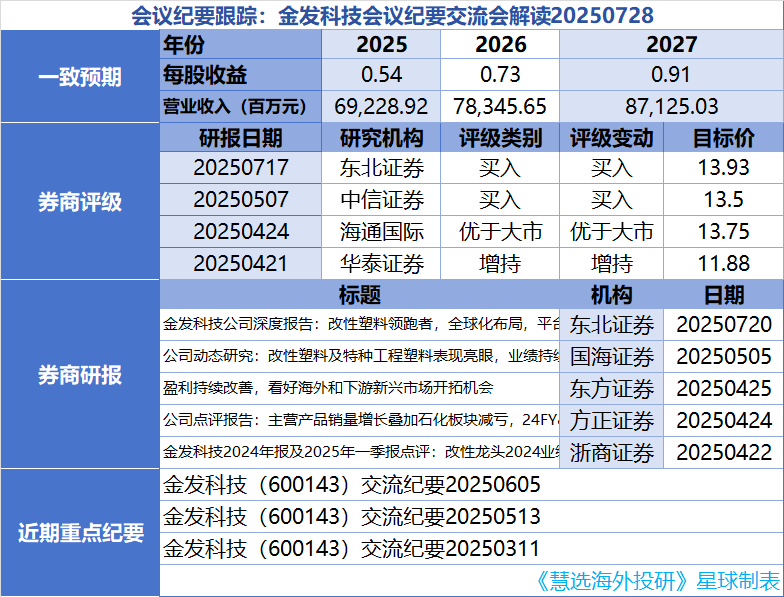Screen dimensions: 784x597
Task: Click the 评级类别 column header
Action: 500,138
